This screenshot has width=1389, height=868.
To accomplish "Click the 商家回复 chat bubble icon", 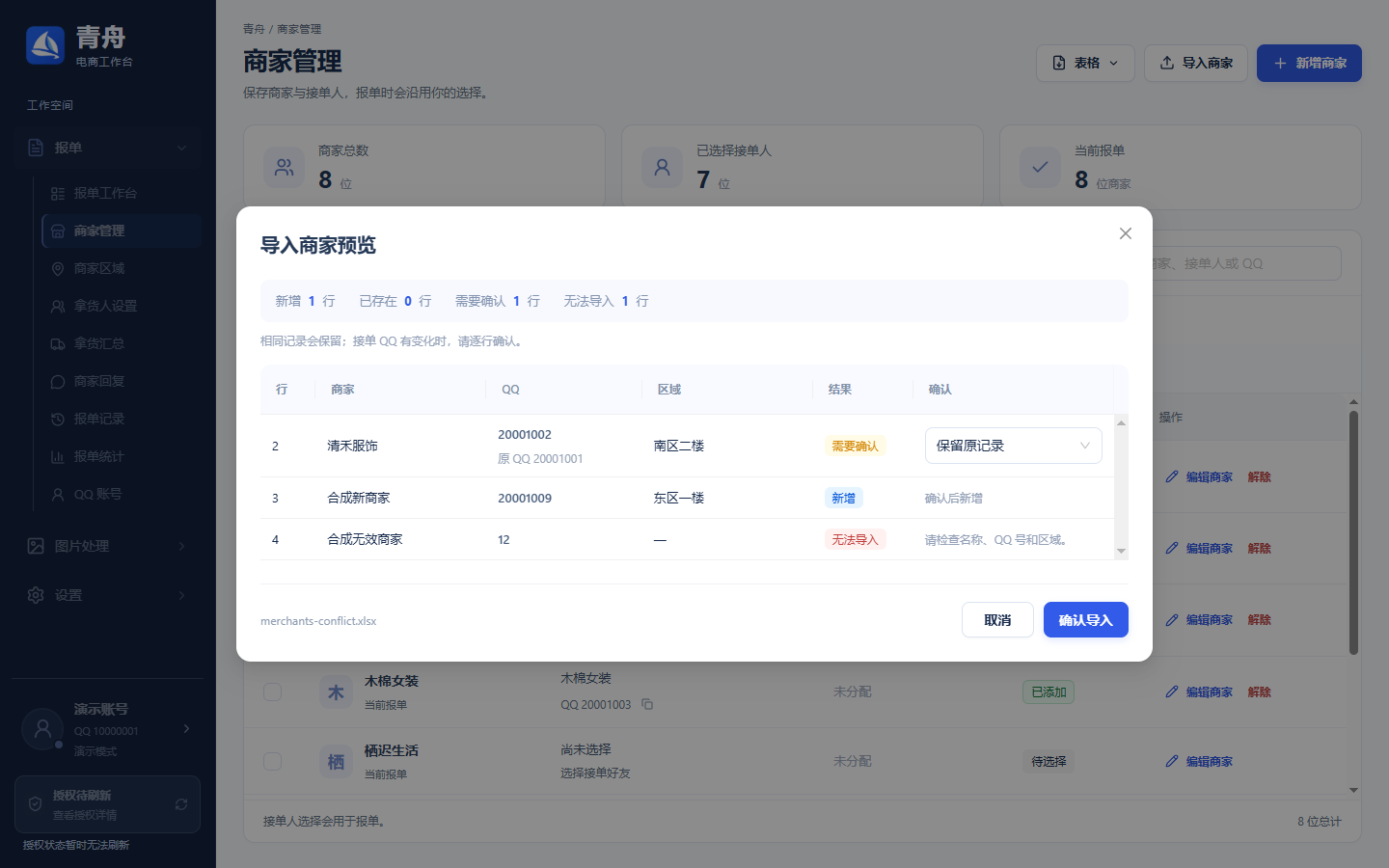I will coord(58,382).
